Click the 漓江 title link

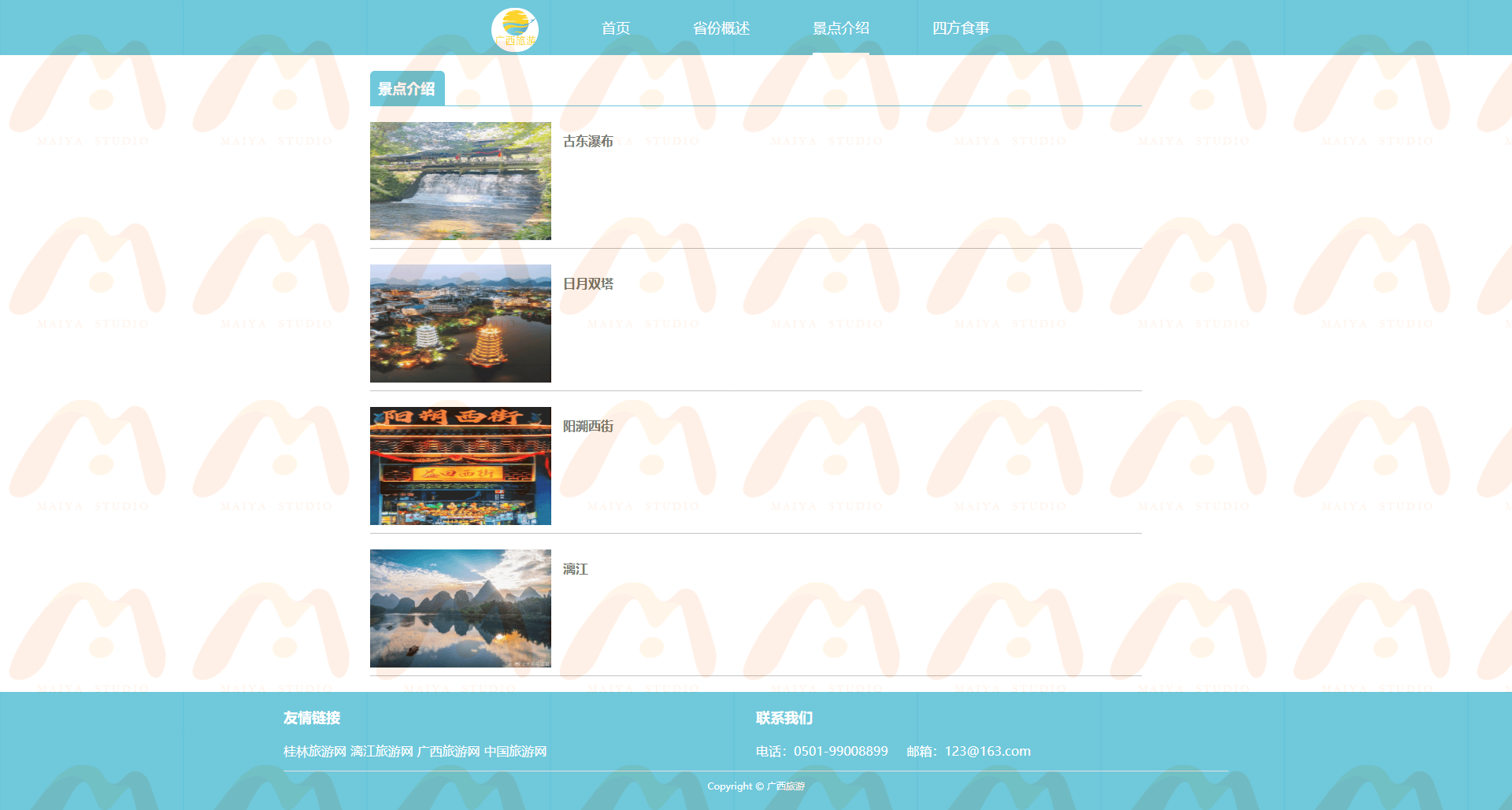click(575, 569)
